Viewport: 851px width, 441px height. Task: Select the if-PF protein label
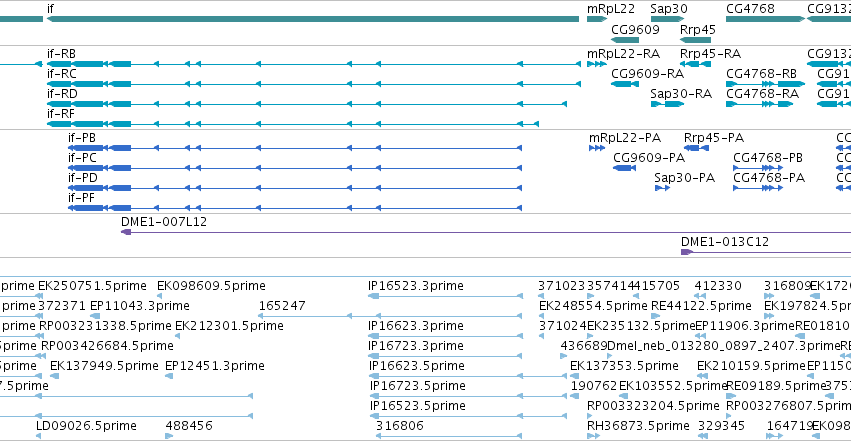pos(81,198)
